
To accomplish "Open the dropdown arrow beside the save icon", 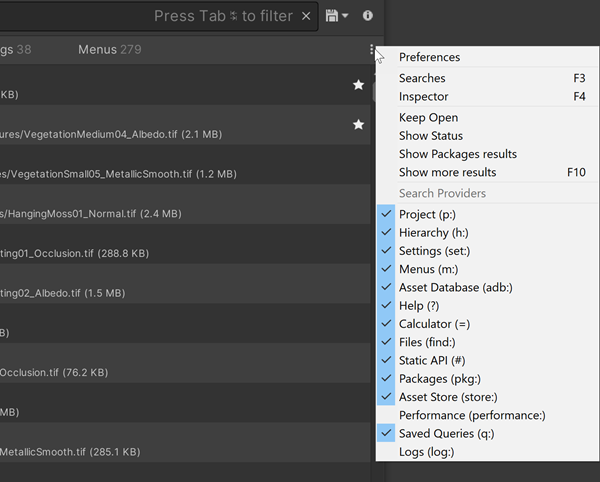I will coord(345,16).
